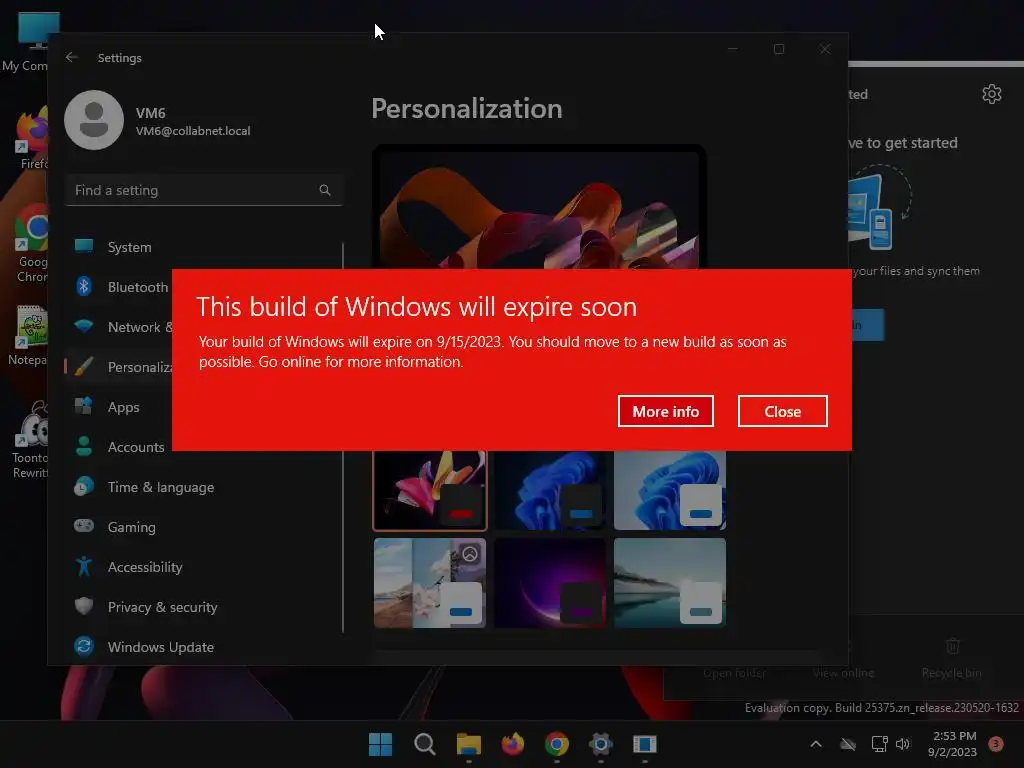Select the purple Captured Motion theme thumbnail

point(550,583)
